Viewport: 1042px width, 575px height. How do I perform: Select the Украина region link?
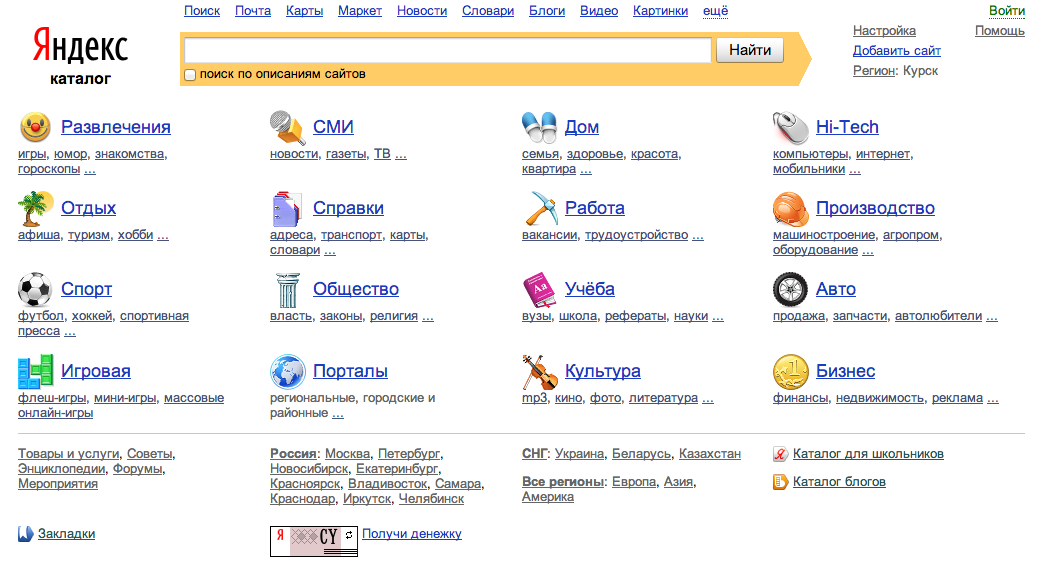(579, 454)
